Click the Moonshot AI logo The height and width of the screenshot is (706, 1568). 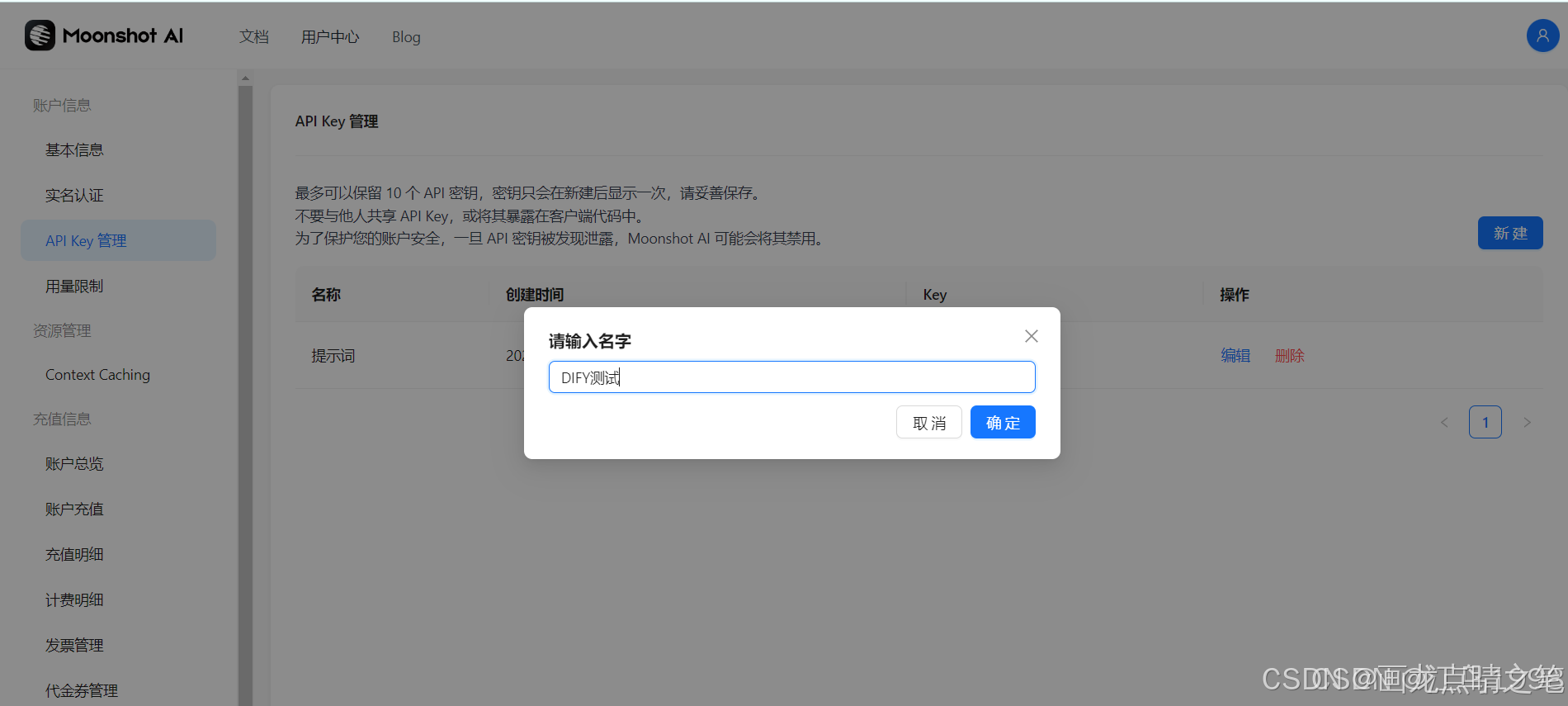[x=104, y=36]
